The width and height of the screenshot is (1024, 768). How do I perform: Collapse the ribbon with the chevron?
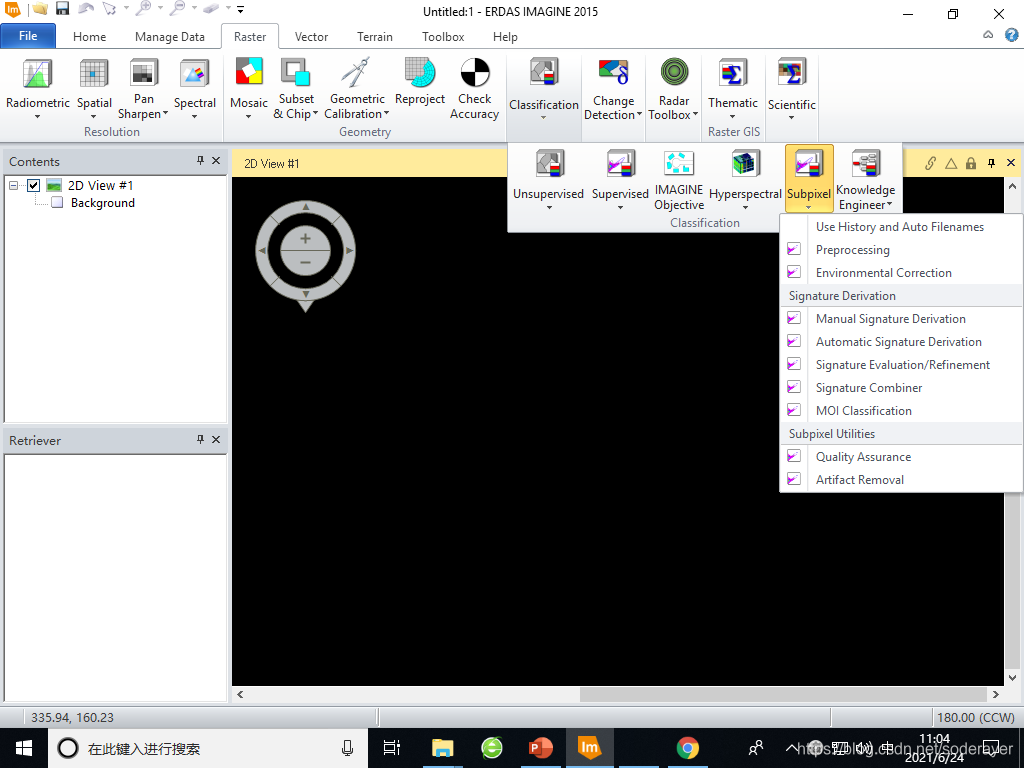(x=988, y=35)
